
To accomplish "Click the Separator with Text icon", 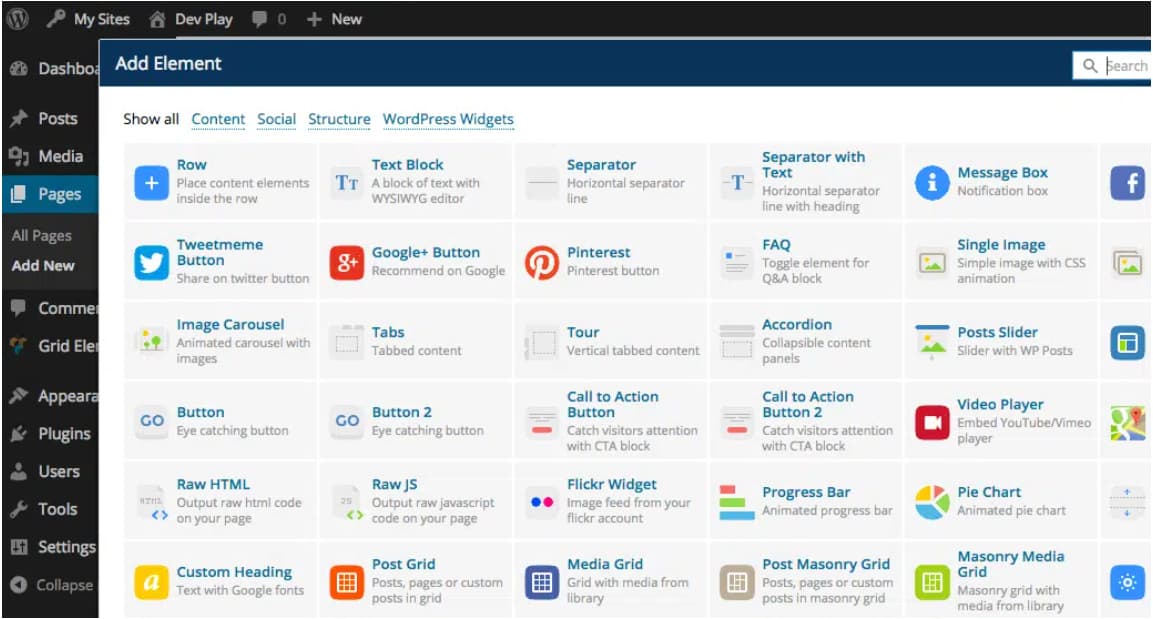I will [737, 182].
